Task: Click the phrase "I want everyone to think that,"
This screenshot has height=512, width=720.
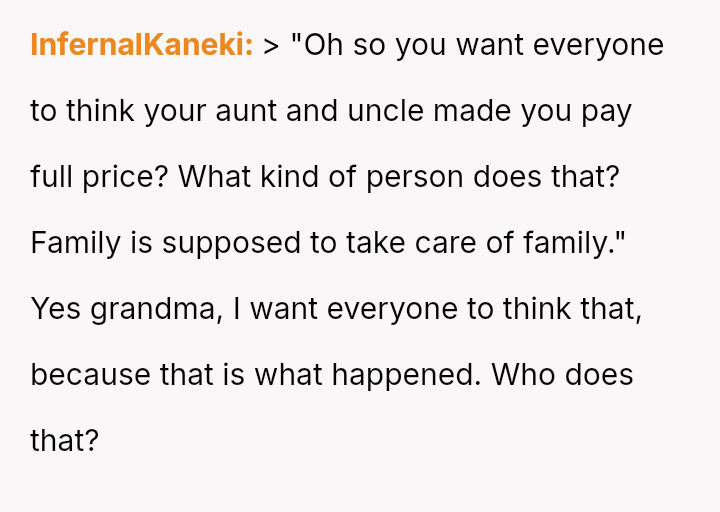Action: click(x=437, y=309)
